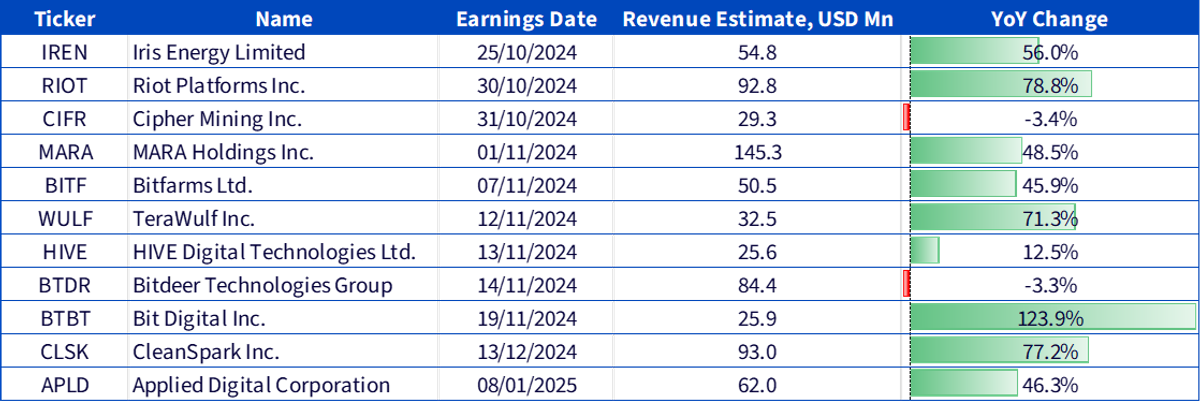Click revenue estimate value 25.9
The height and width of the screenshot is (401, 1200).
pos(756,318)
